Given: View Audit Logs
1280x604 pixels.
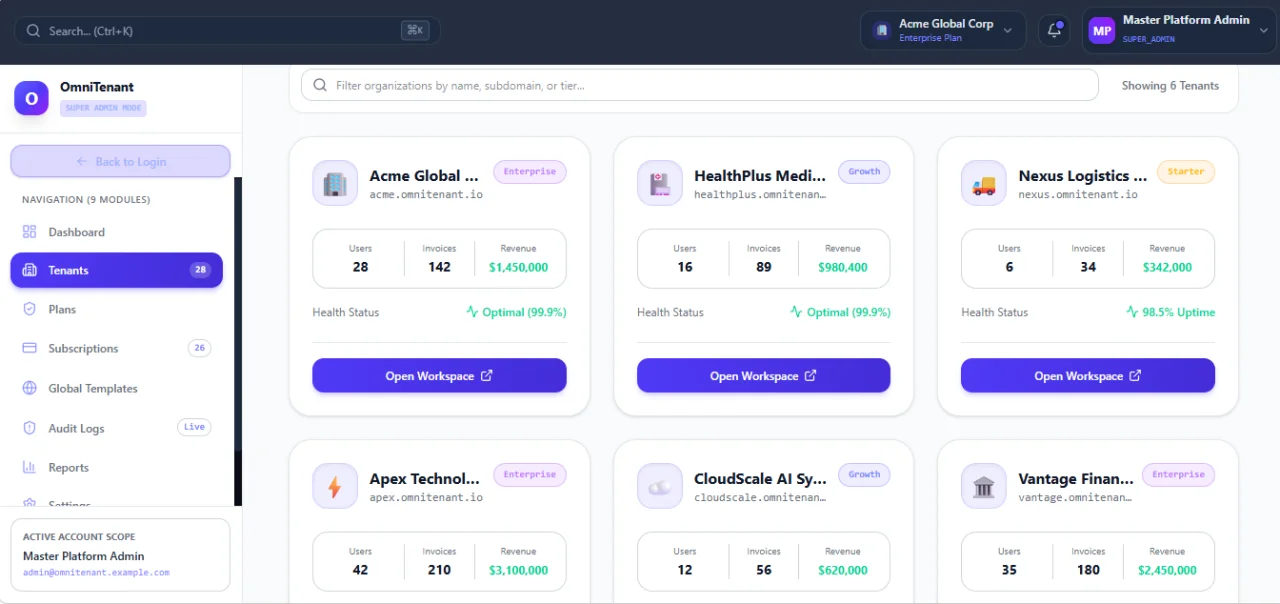Looking at the screenshot, I should (117, 428).
